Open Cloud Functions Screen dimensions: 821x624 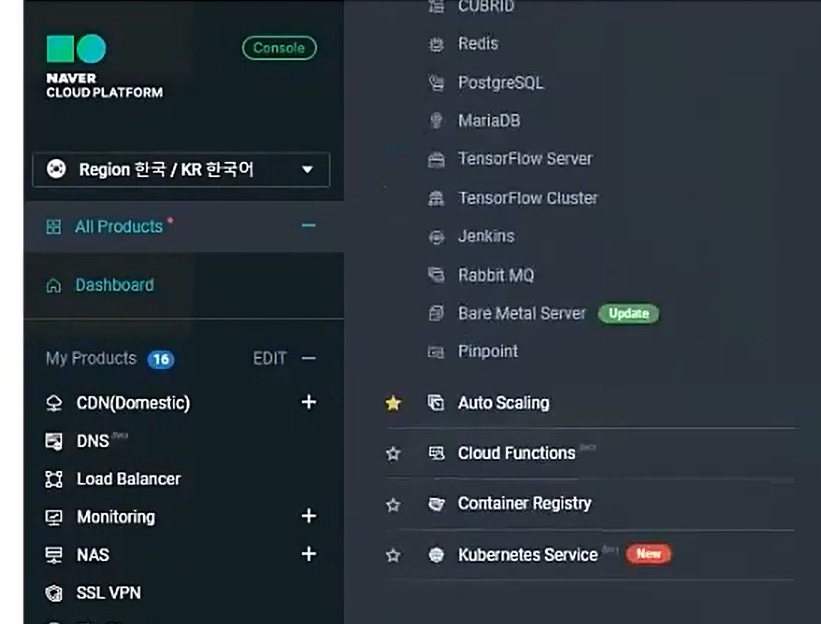(x=516, y=453)
